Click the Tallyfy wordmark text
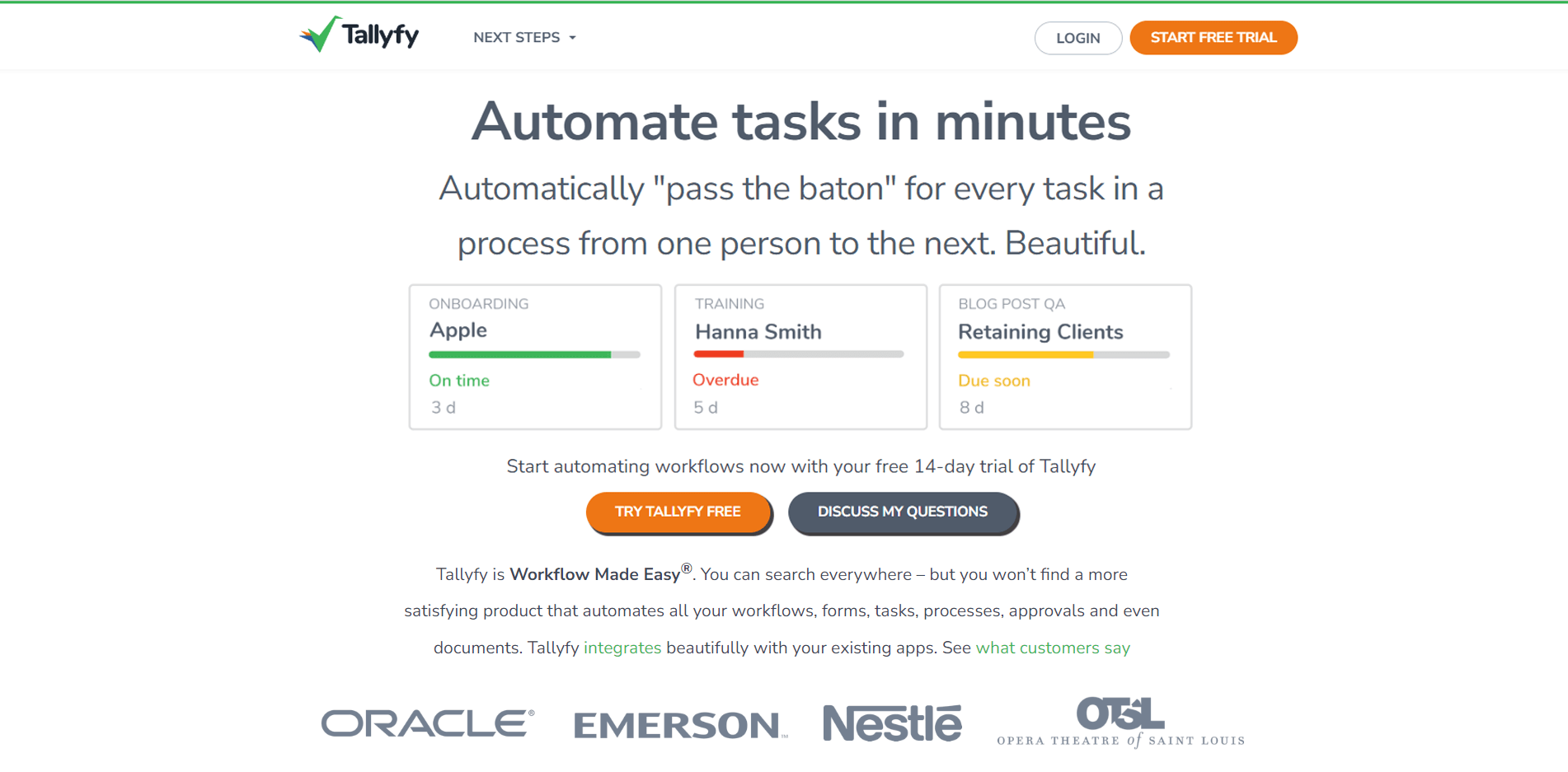The image size is (1568, 772). coord(381,35)
